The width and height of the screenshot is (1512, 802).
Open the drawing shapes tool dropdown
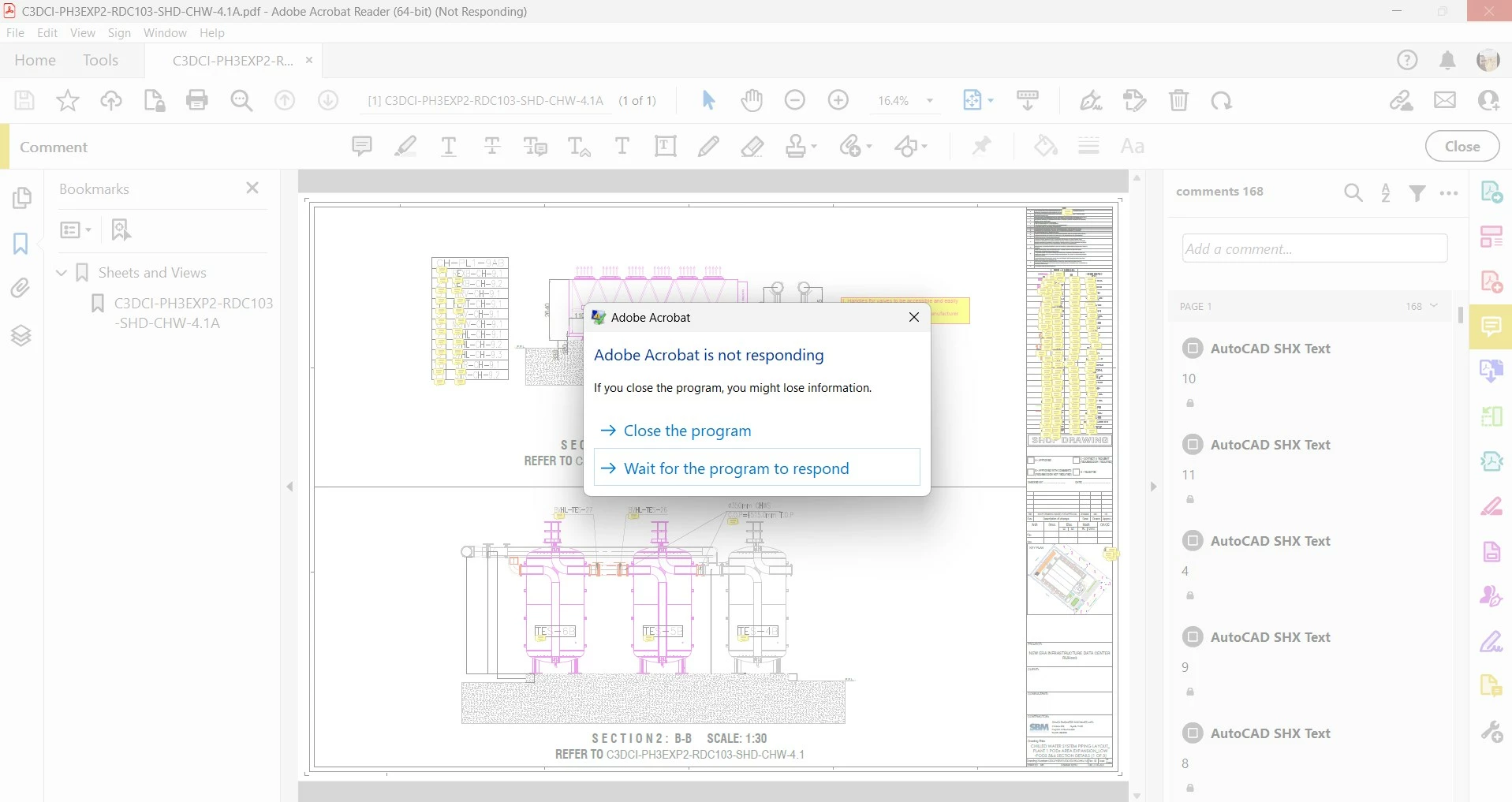[924, 146]
